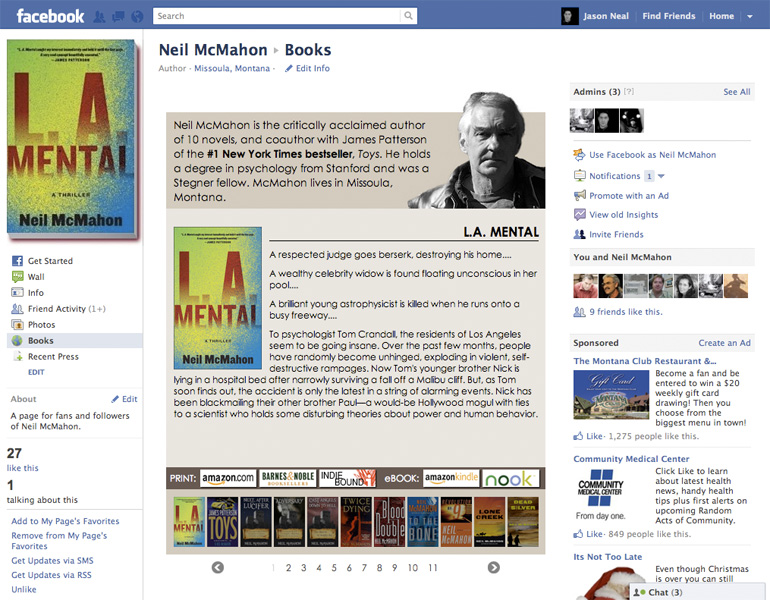Click the pencil Edit Info link
The height and width of the screenshot is (600, 770).
coord(307,68)
